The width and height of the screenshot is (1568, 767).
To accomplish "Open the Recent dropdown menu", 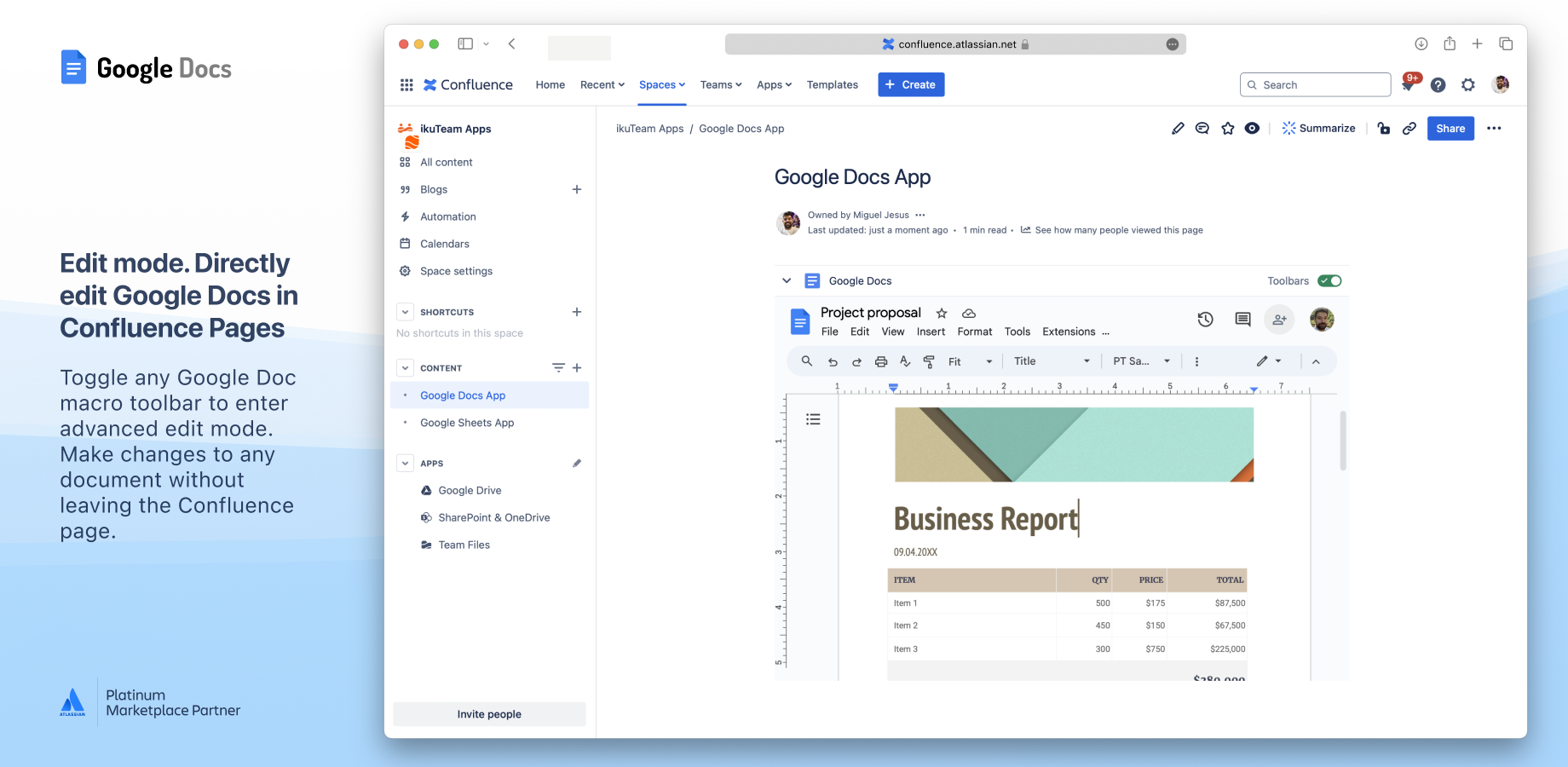I will pyautogui.click(x=602, y=84).
